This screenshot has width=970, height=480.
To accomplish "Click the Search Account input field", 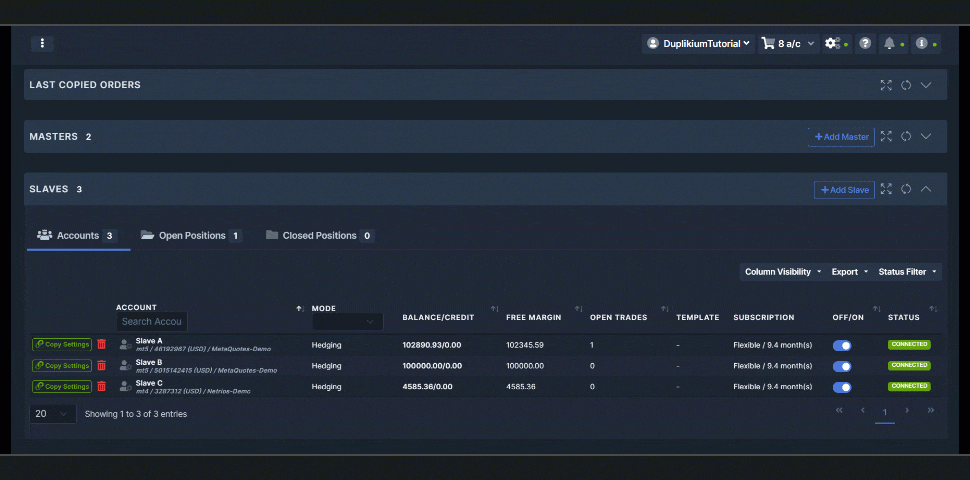I will (151, 322).
